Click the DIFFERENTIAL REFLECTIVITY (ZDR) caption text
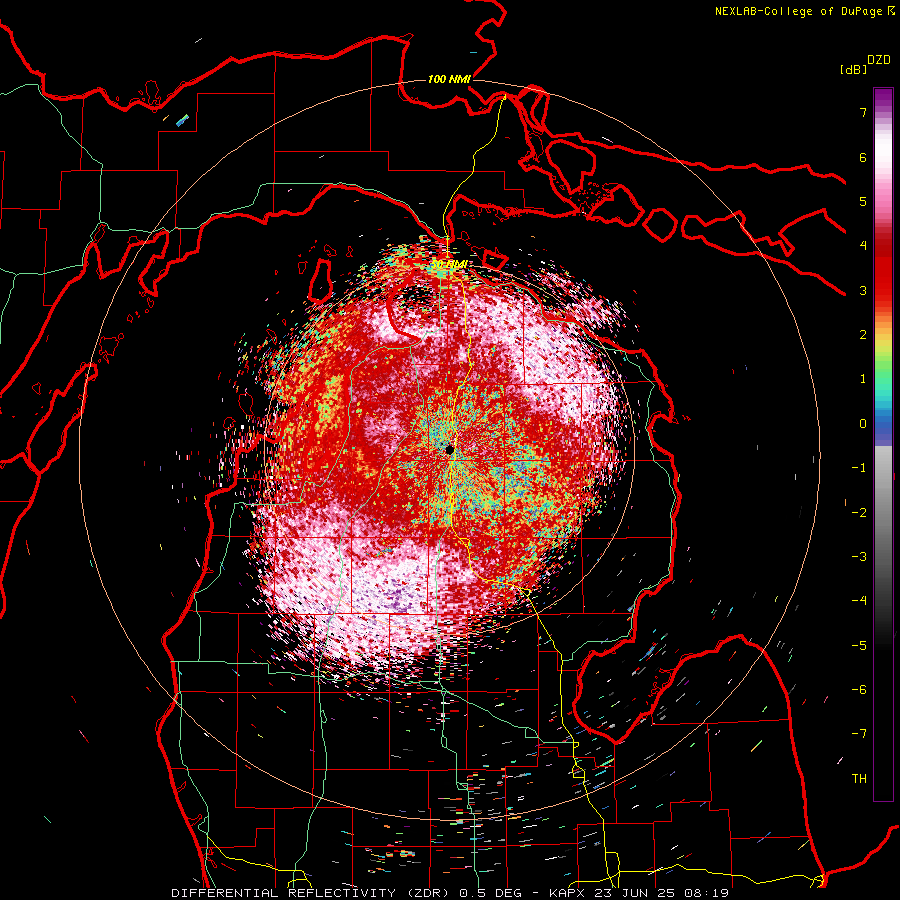The image size is (900, 900). (312, 893)
